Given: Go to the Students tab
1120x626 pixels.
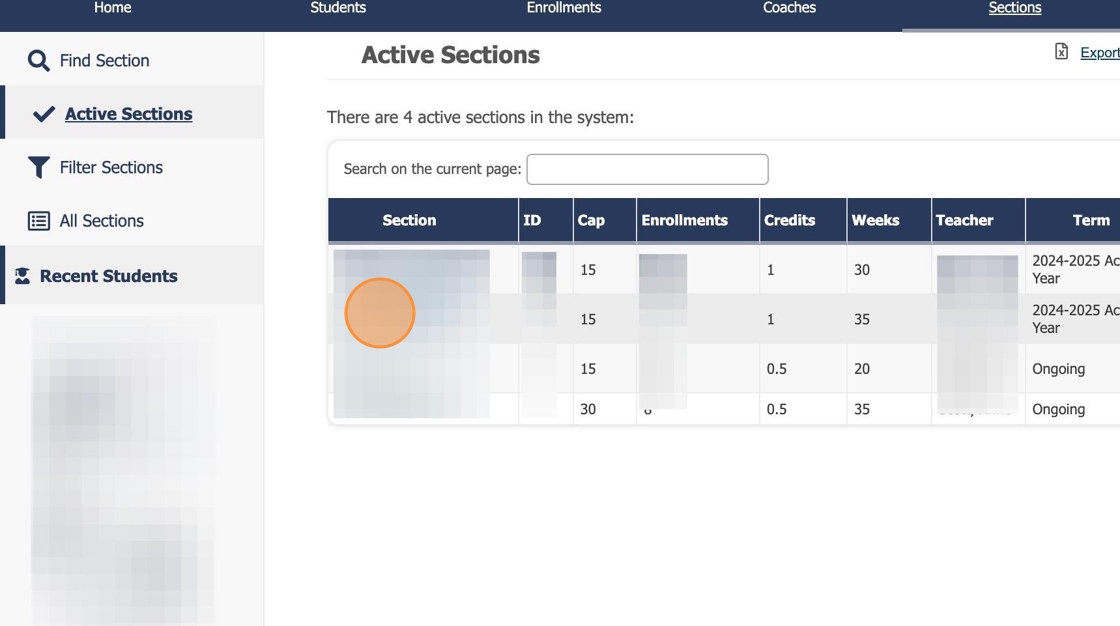Looking at the screenshot, I should 338,8.
